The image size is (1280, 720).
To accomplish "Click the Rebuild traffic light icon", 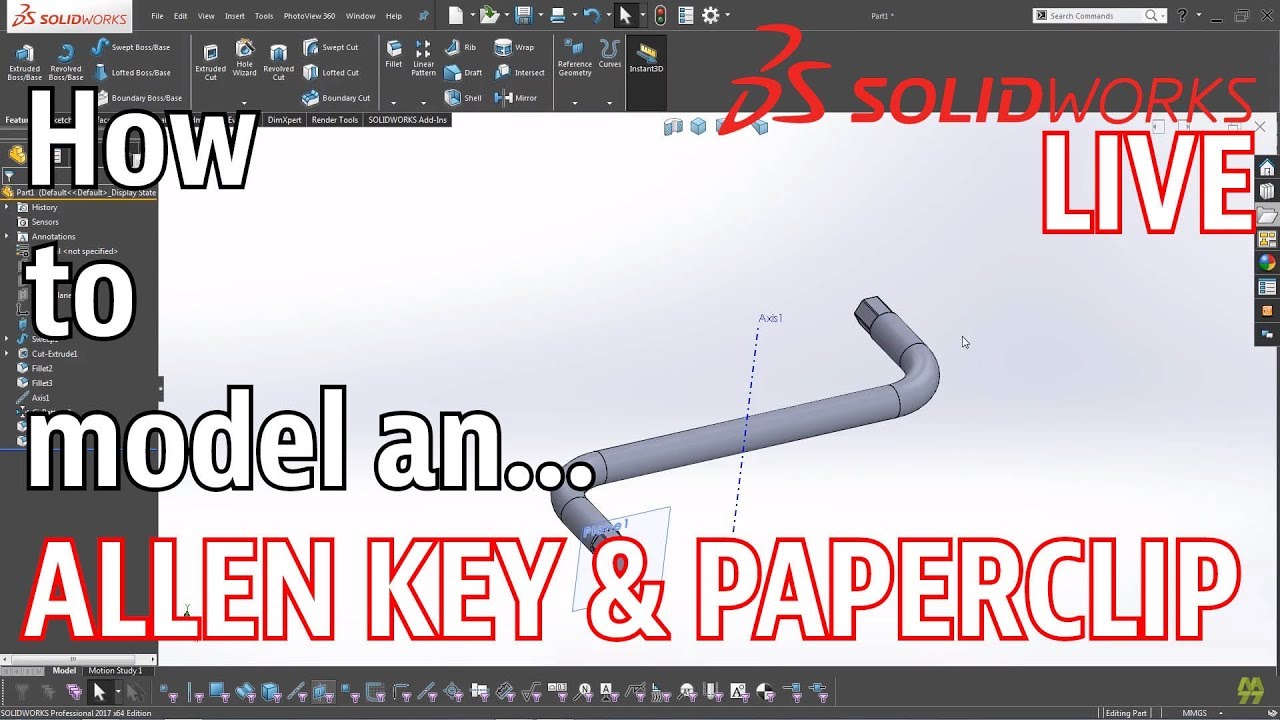I will [661, 15].
